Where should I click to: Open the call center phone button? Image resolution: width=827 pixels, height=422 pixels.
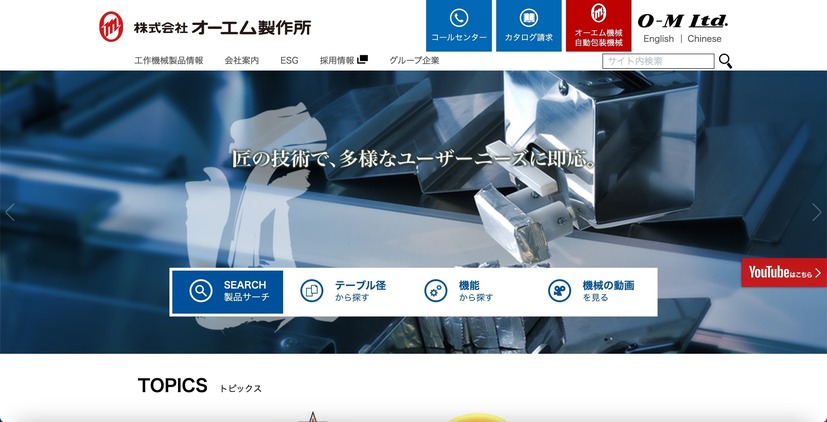(458, 26)
